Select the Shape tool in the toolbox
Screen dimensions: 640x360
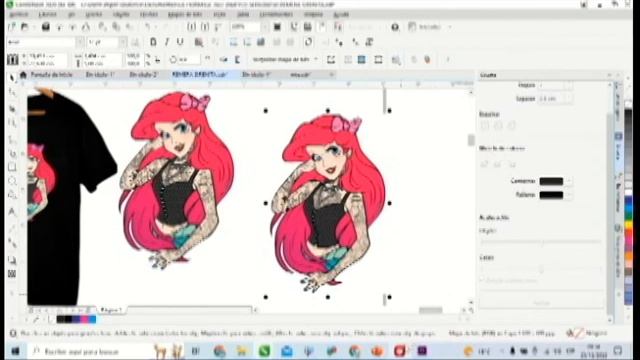pyautogui.click(x=12, y=93)
